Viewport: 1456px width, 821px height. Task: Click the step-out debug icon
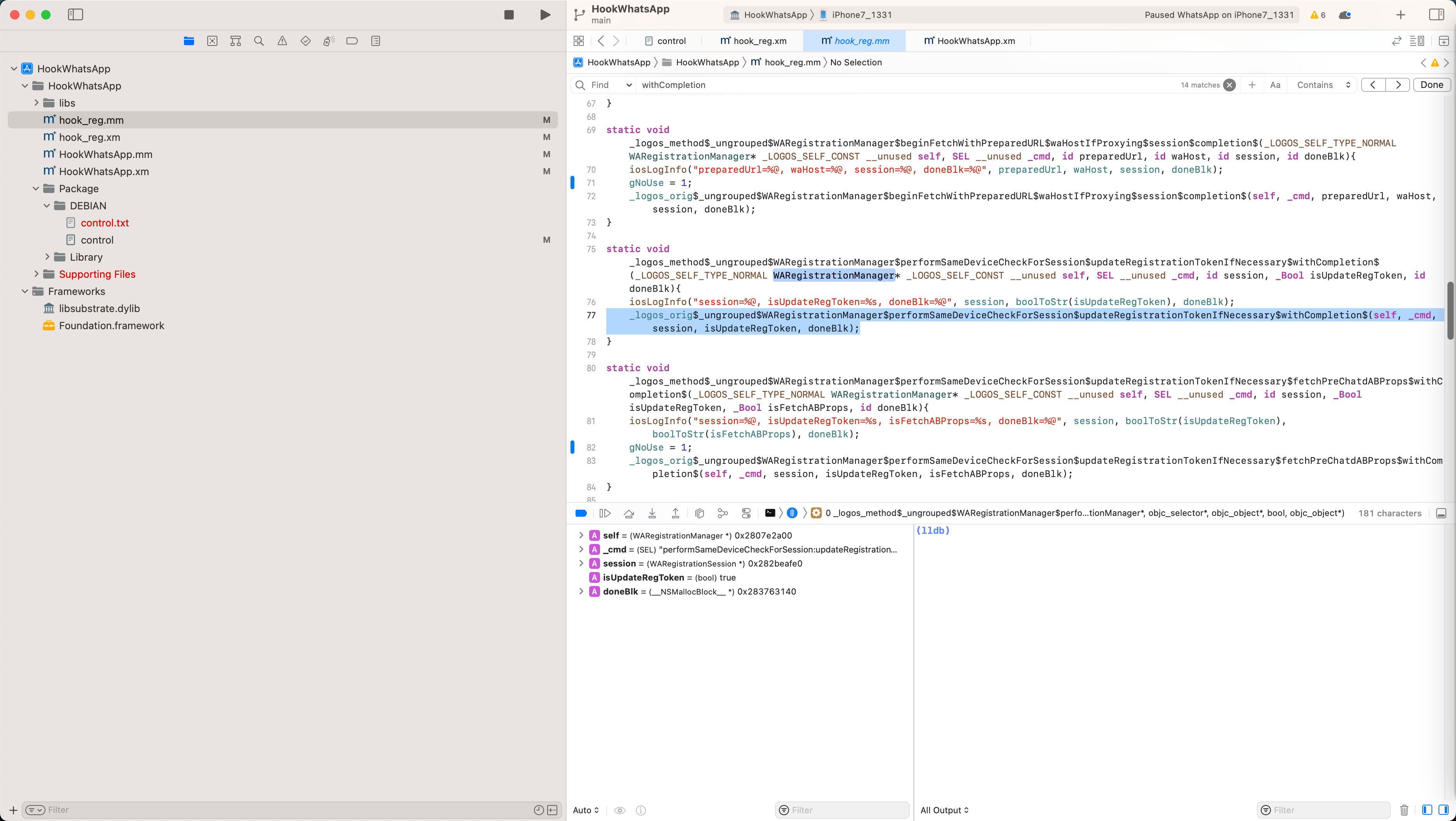[676, 513]
